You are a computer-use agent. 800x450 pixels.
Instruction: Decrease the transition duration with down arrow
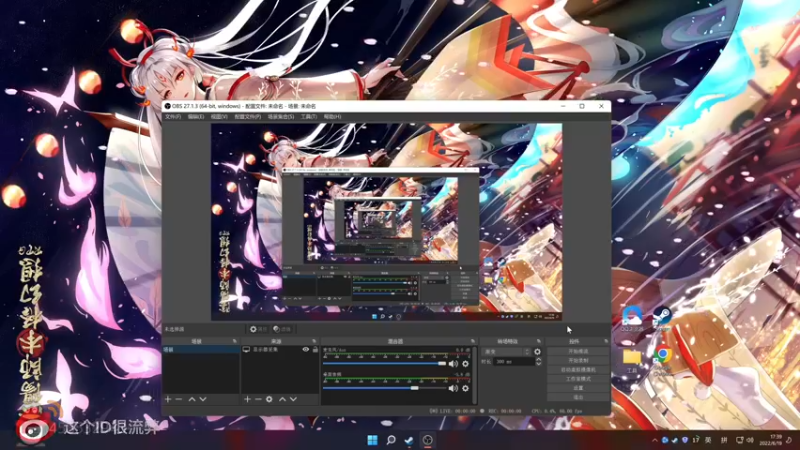(x=538, y=364)
